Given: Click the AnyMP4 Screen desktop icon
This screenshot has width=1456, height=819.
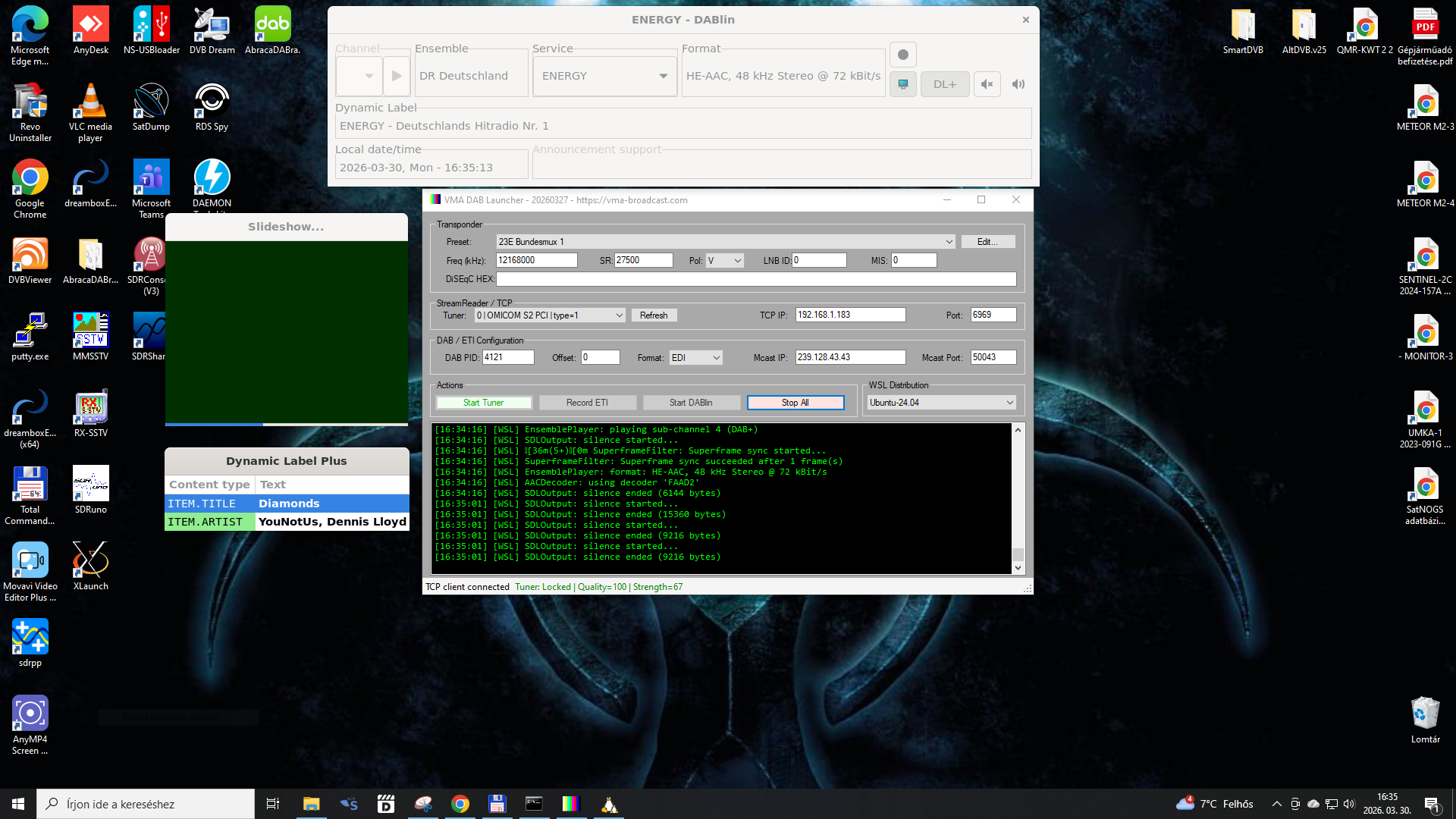Looking at the screenshot, I should tap(30, 725).
